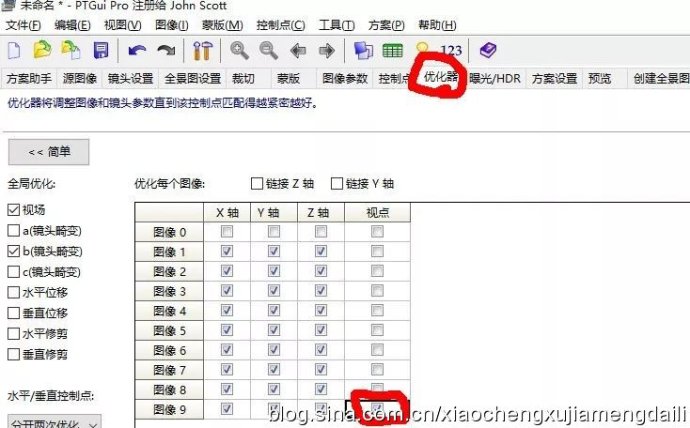Open the 控制点(C) menu

tap(281, 25)
